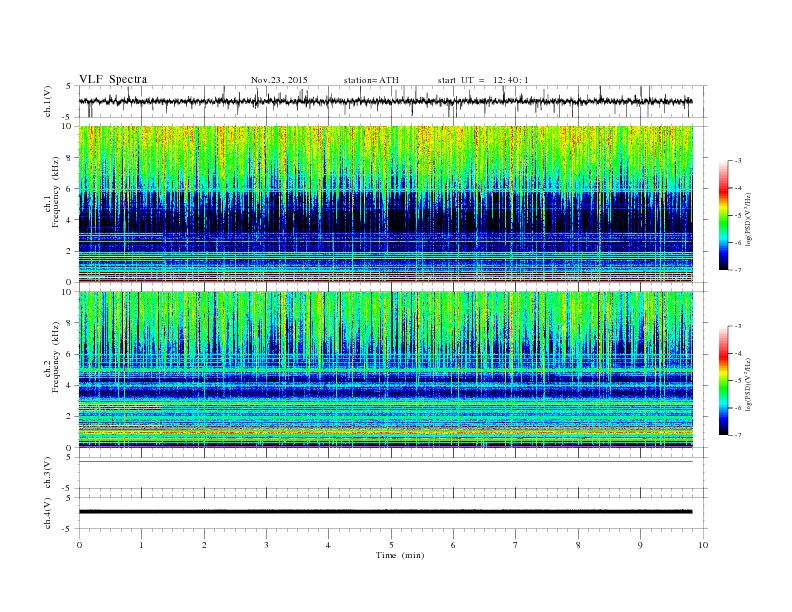
Task: Click ch.1 color bar 'log(PSD)(V²/Hz)' label
Action: [x=749, y=219]
